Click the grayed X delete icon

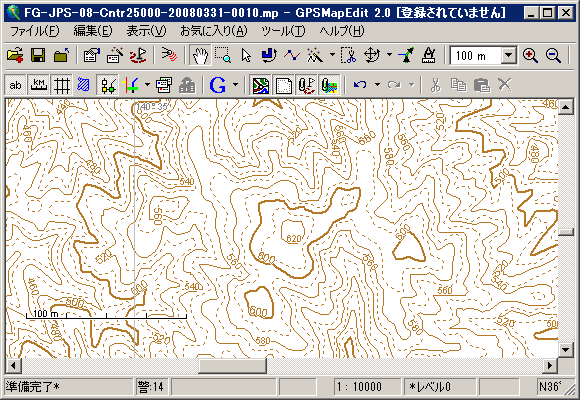505,85
